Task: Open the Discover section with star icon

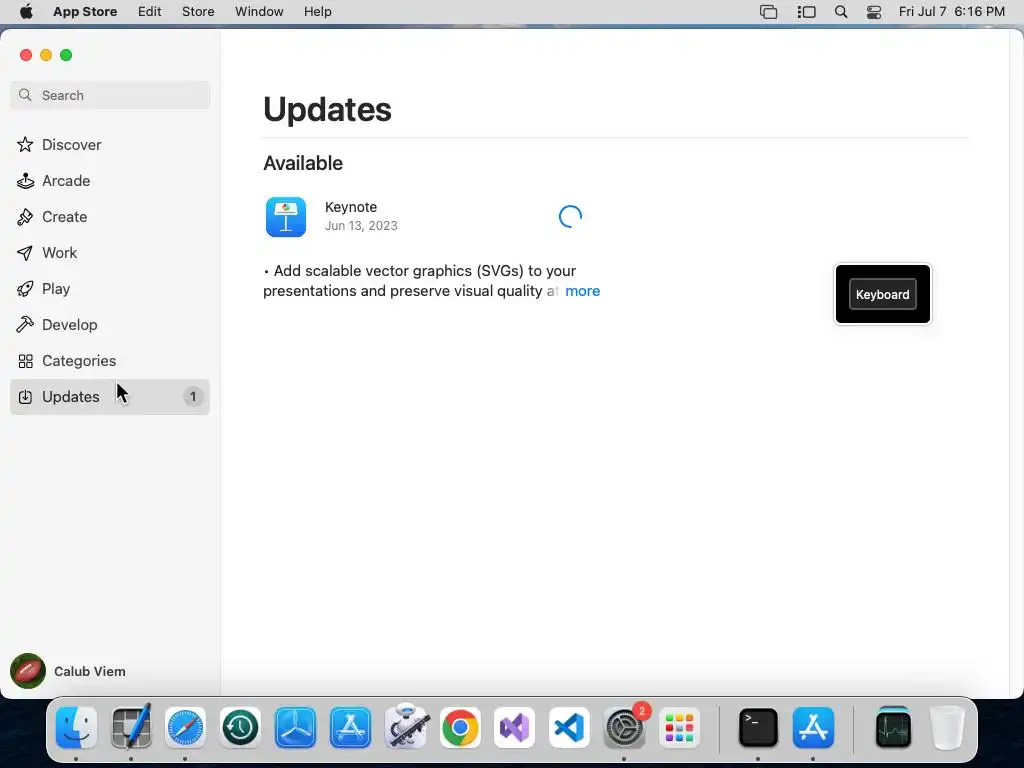Action: click(x=110, y=144)
